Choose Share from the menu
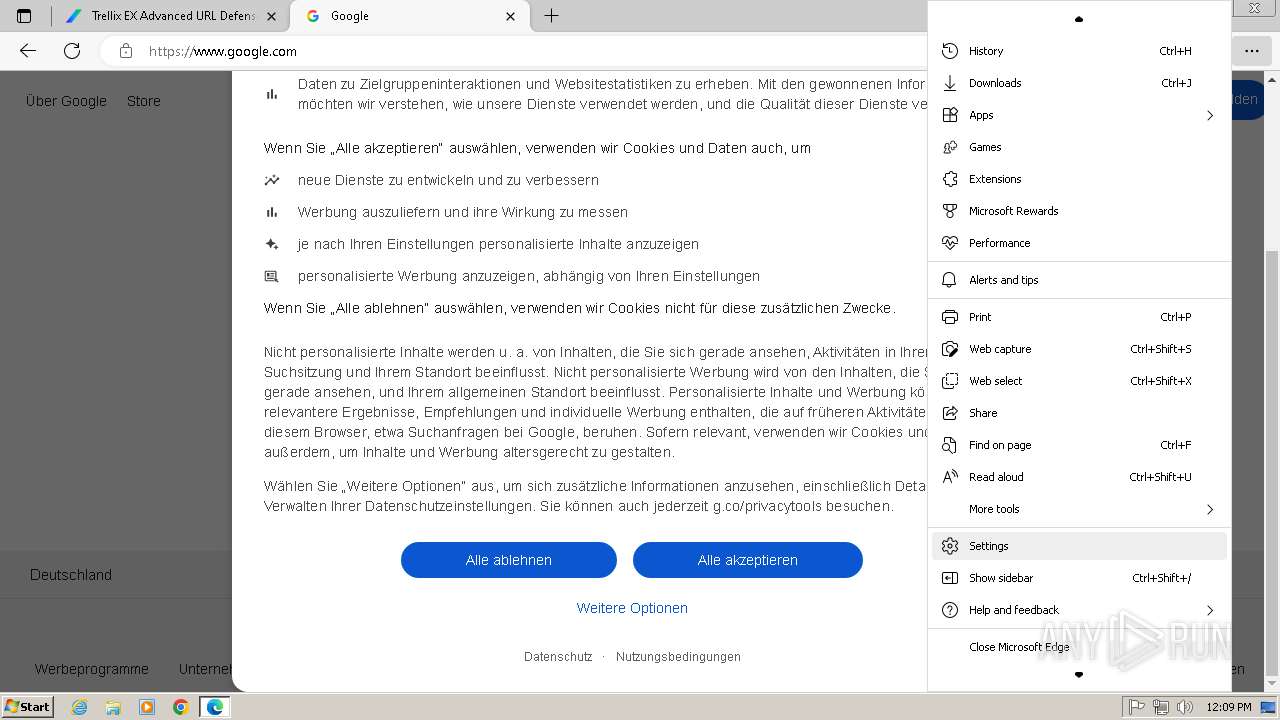Image resolution: width=1280 pixels, height=720 pixels. click(x=1079, y=413)
